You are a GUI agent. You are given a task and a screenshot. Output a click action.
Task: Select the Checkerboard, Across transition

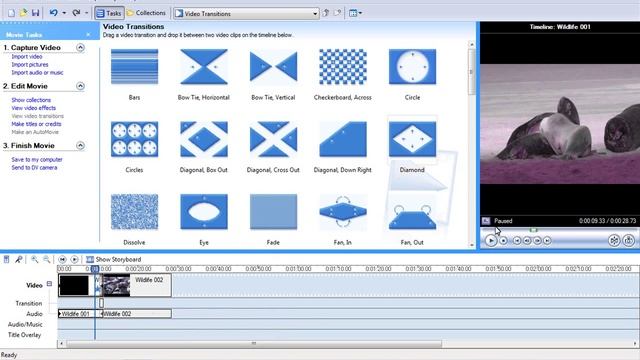pyautogui.click(x=343, y=67)
